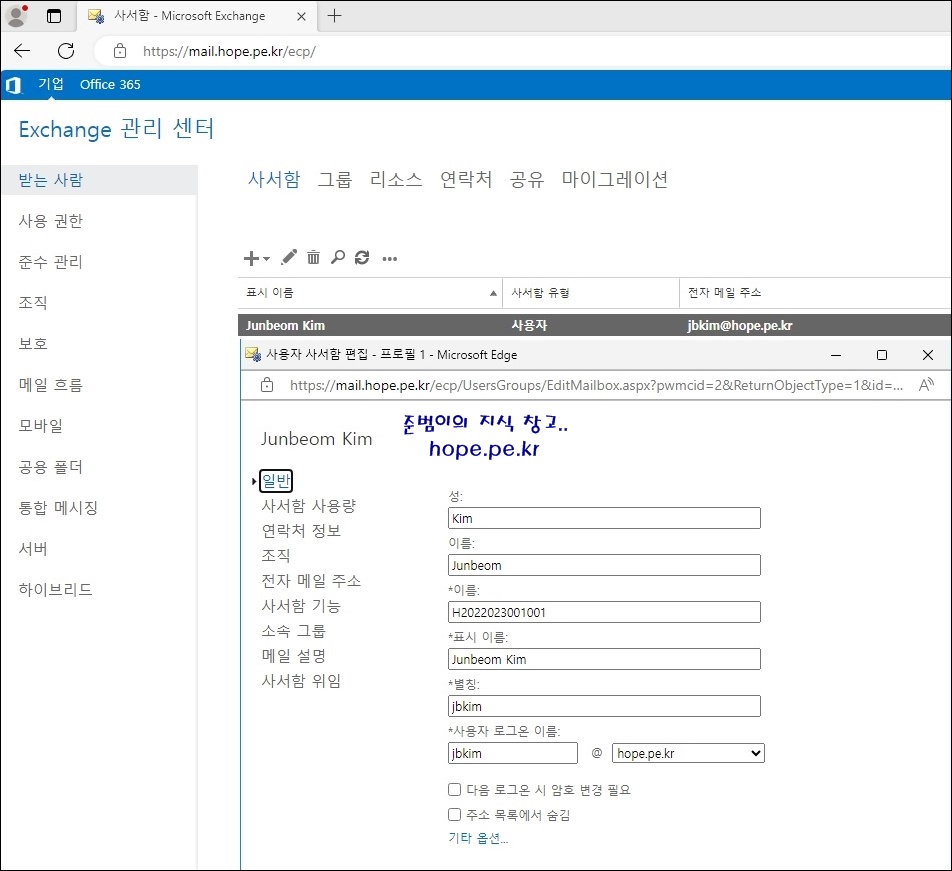Image resolution: width=952 pixels, height=871 pixels.
Task: Close the 사서함 - Microsoft Exchange tab
Action: click(301, 16)
